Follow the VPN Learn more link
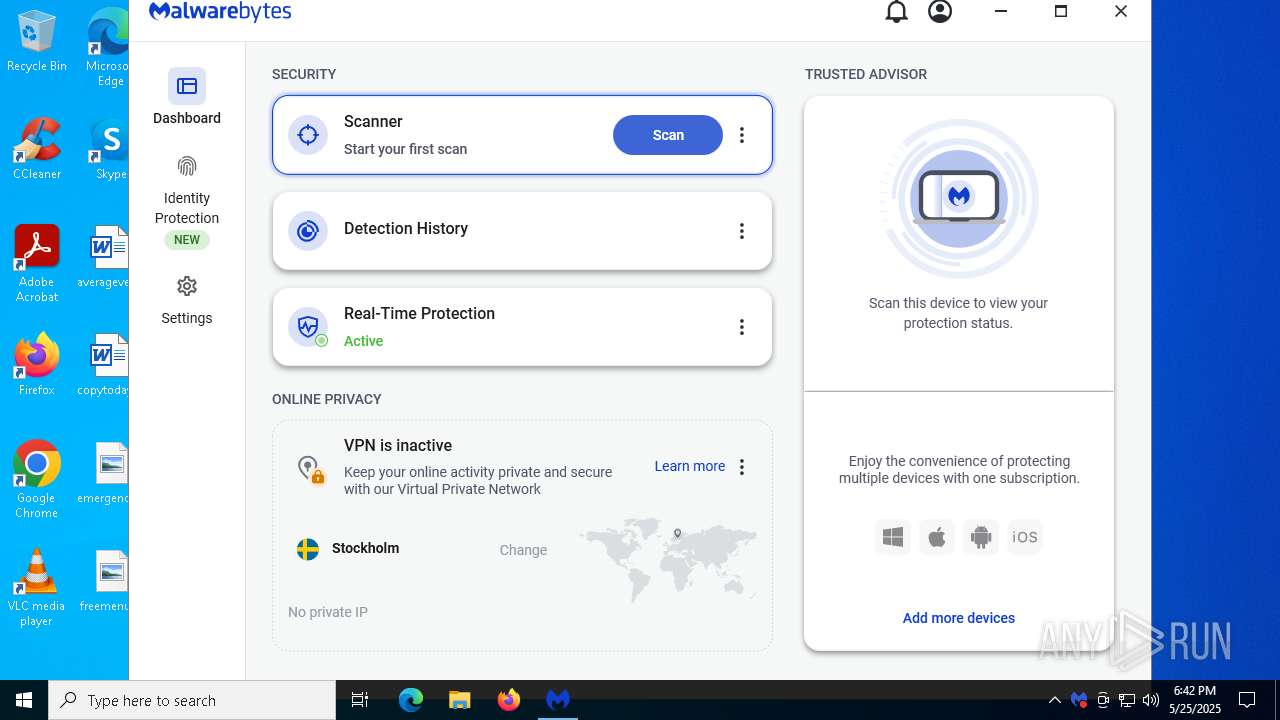Viewport: 1280px width, 720px height. 690,466
